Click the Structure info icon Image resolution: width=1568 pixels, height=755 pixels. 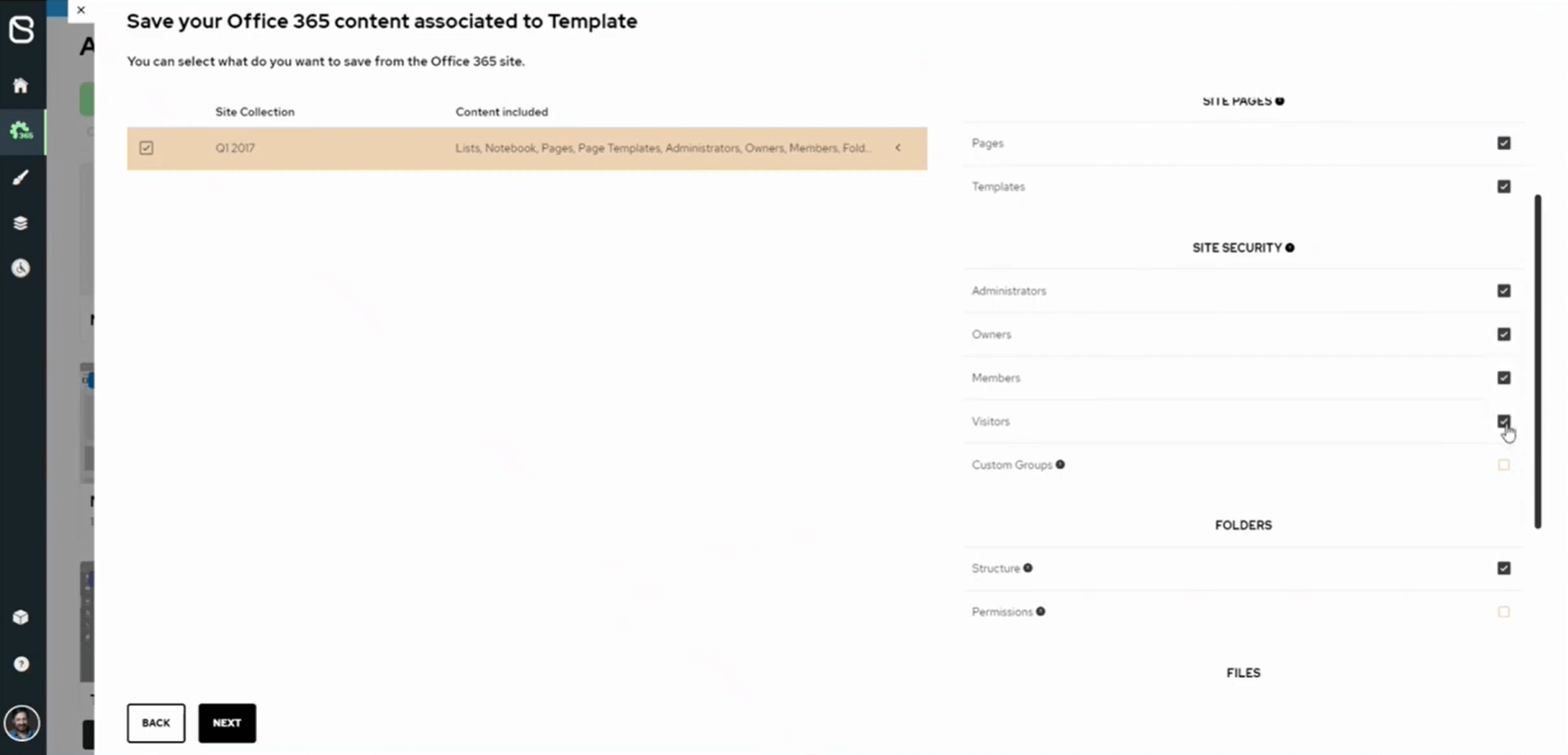1028,568
